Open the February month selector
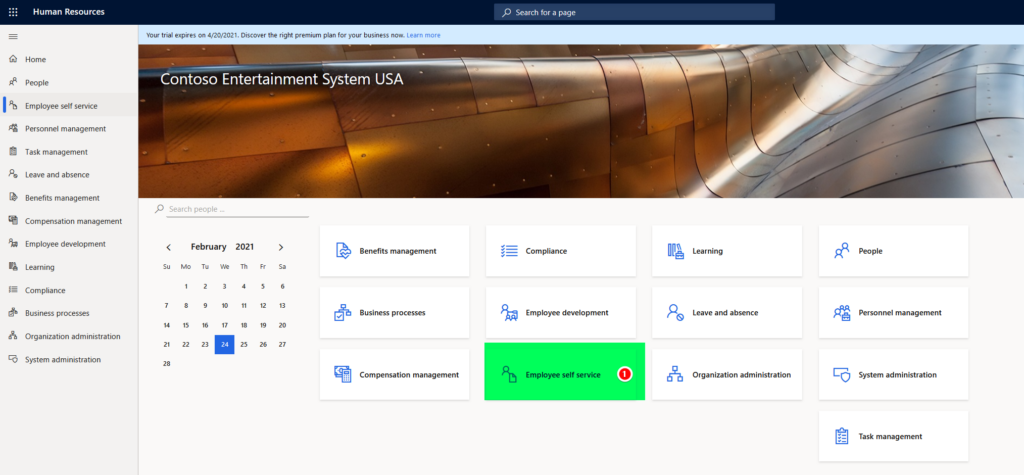Viewport: 1024px width, 475px height. (208, 247)
